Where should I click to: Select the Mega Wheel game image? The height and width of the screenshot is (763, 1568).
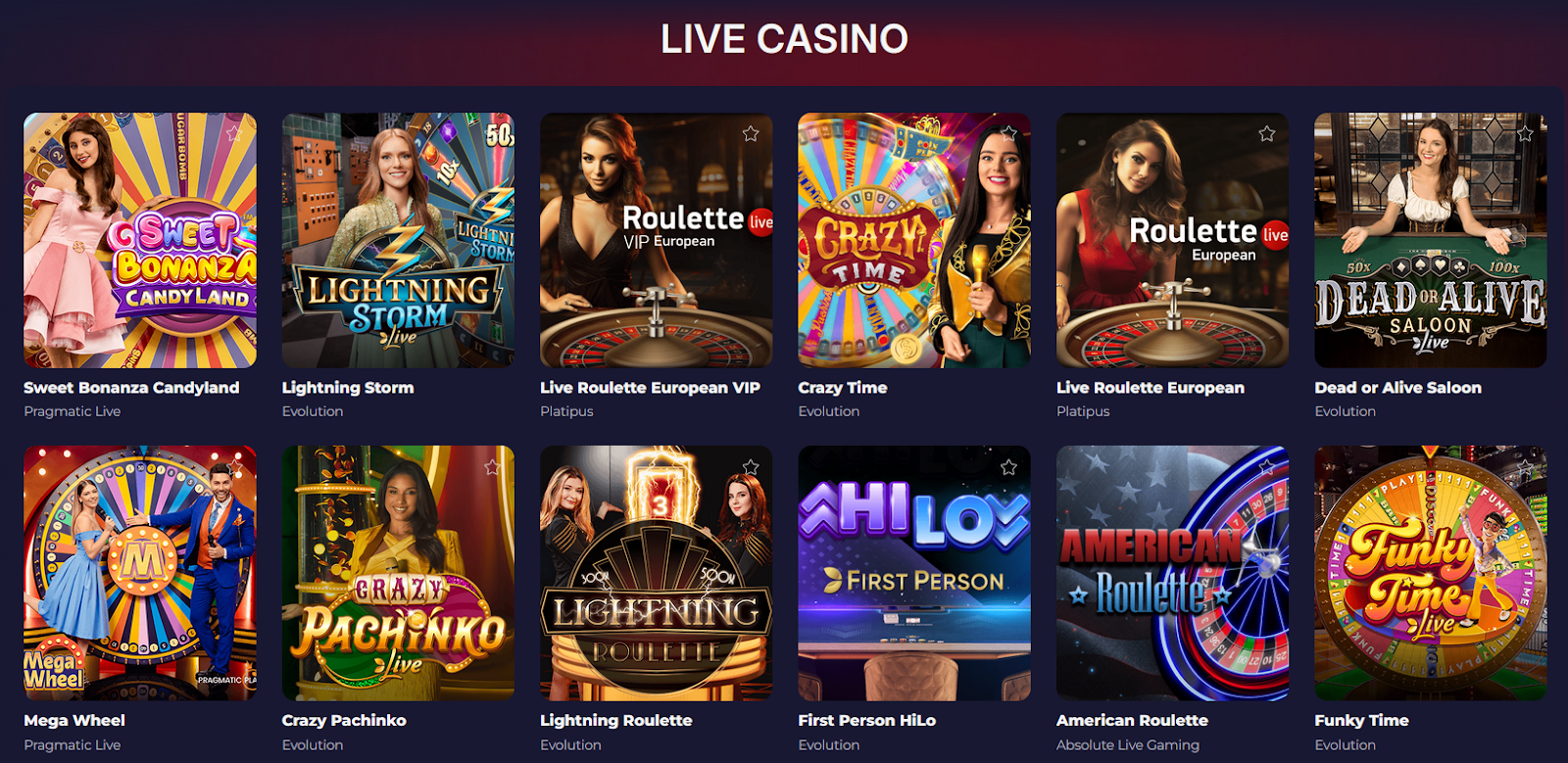[140, 573]
